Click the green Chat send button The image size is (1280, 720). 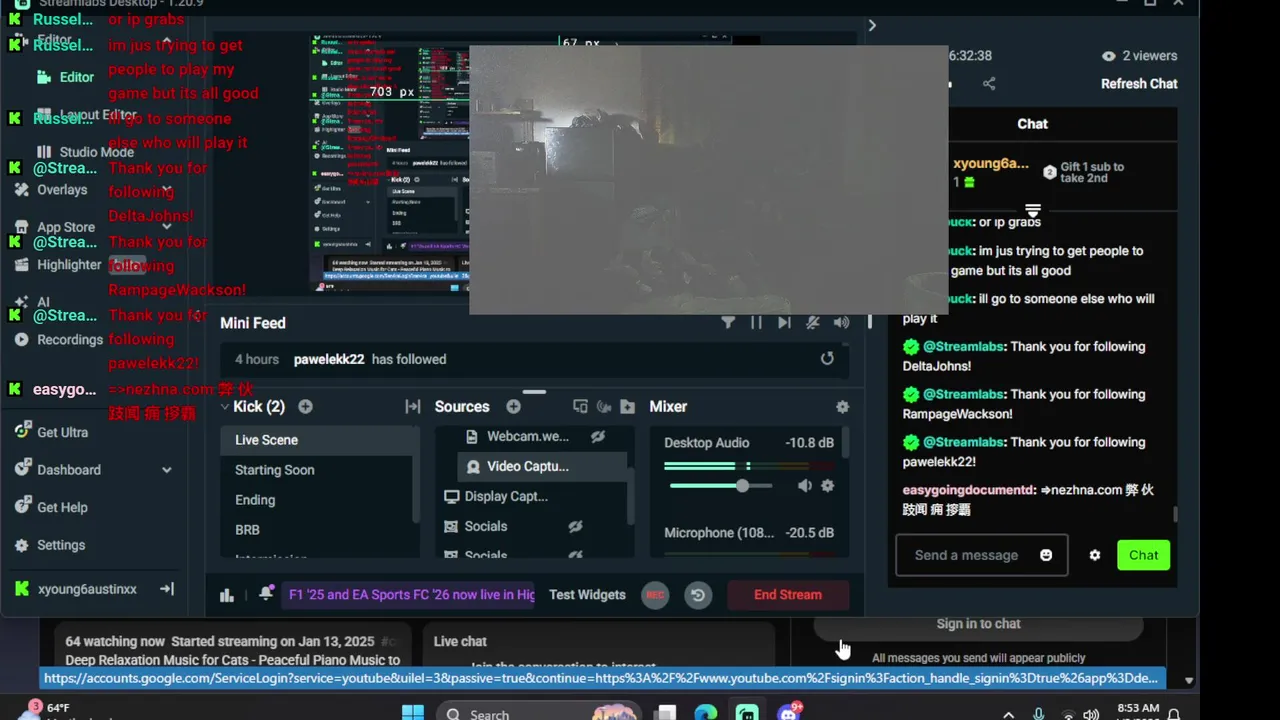[1143, 555]
